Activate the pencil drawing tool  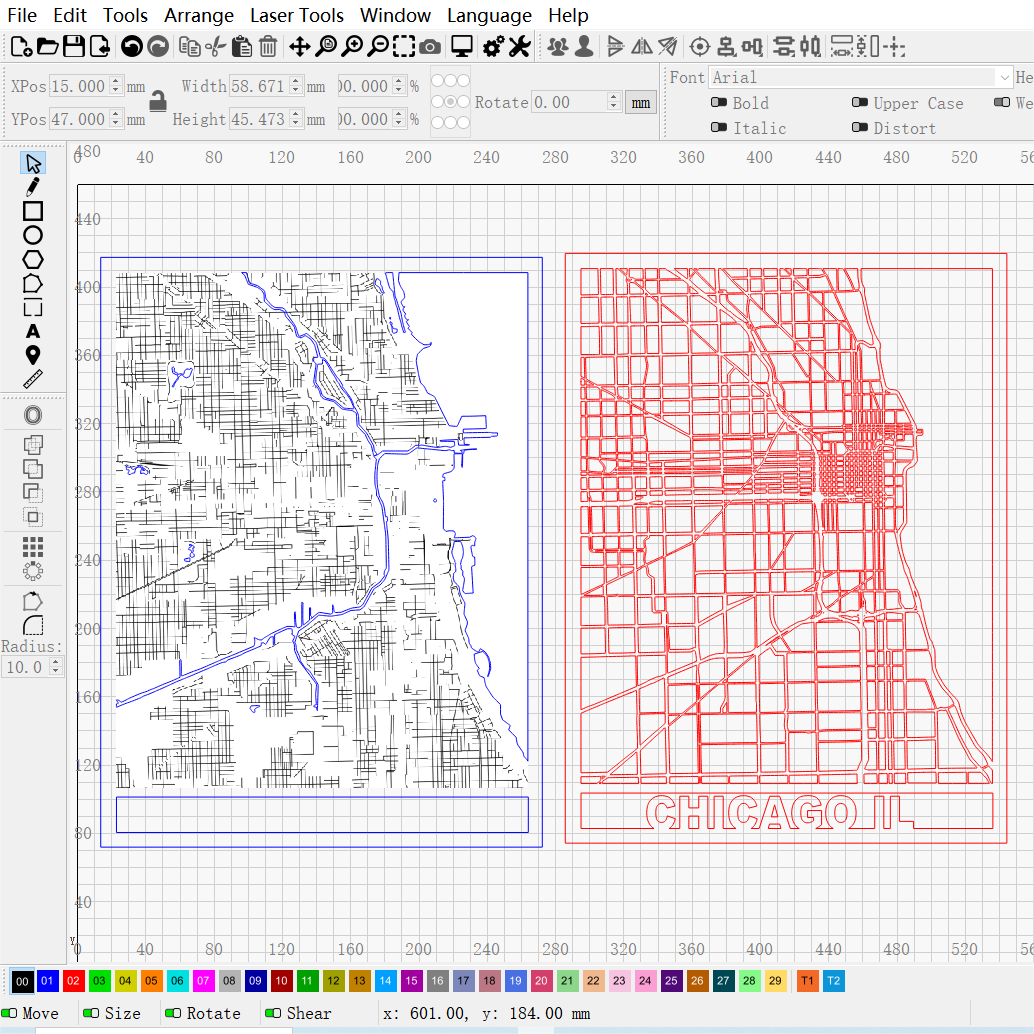33,187
